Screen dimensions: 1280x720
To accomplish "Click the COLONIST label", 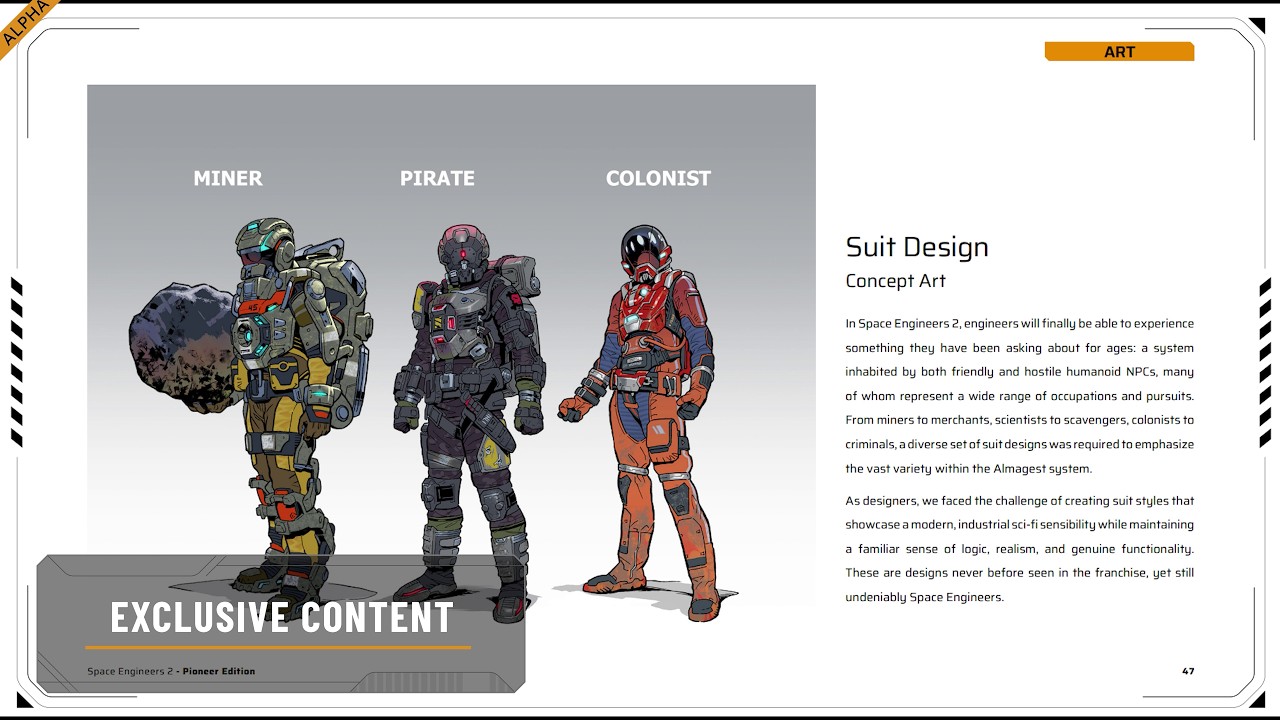I will (x=658, y=179).
